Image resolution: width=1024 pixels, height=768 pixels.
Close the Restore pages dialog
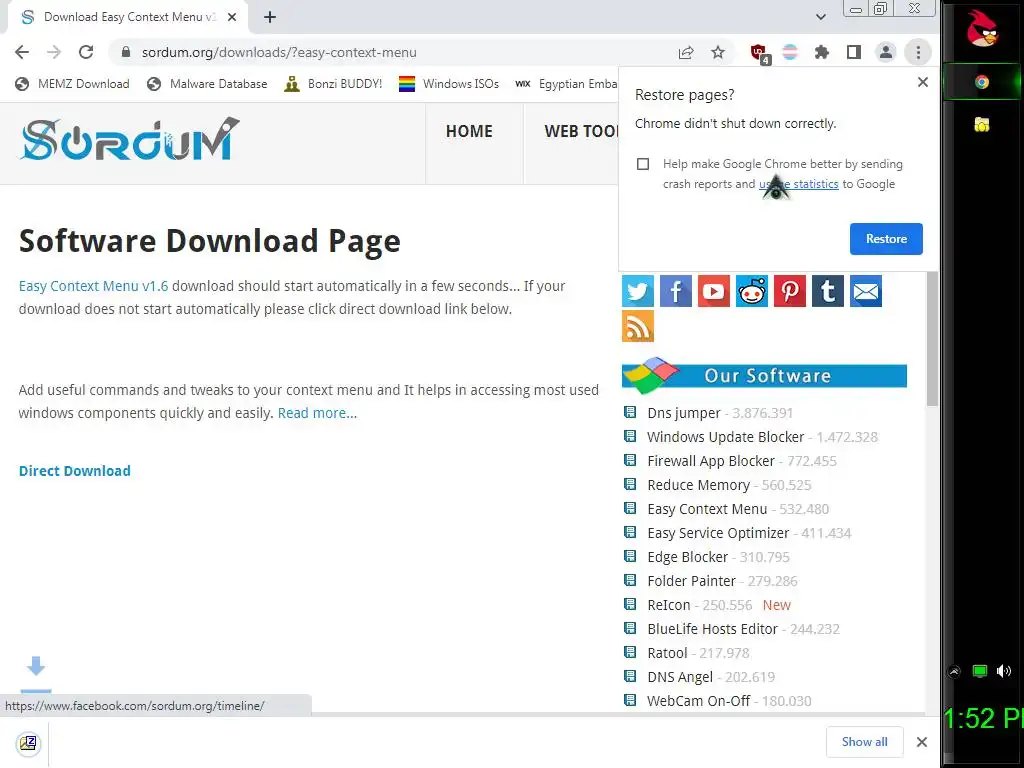click(922, 82)
